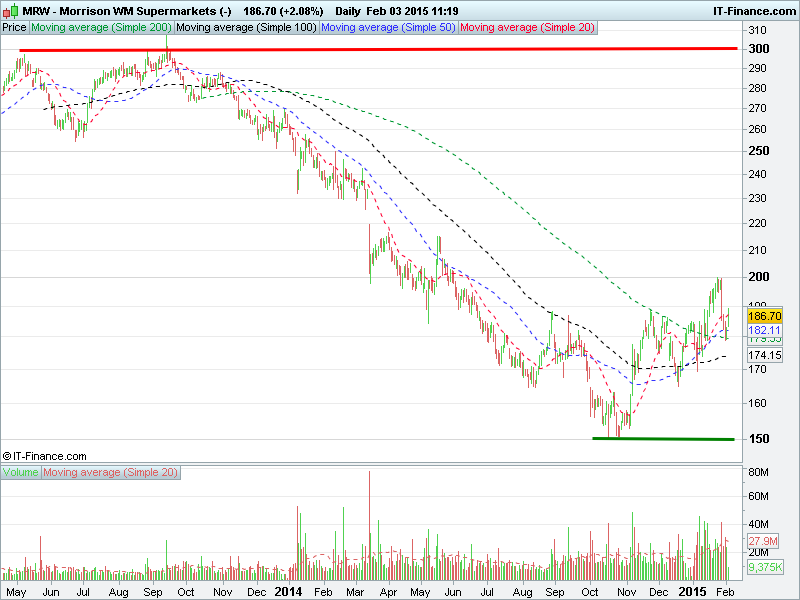The image size is (800, 600).
Task: Click the volume panel's Moving average (Simple 20) label
Action: [110, 471]
